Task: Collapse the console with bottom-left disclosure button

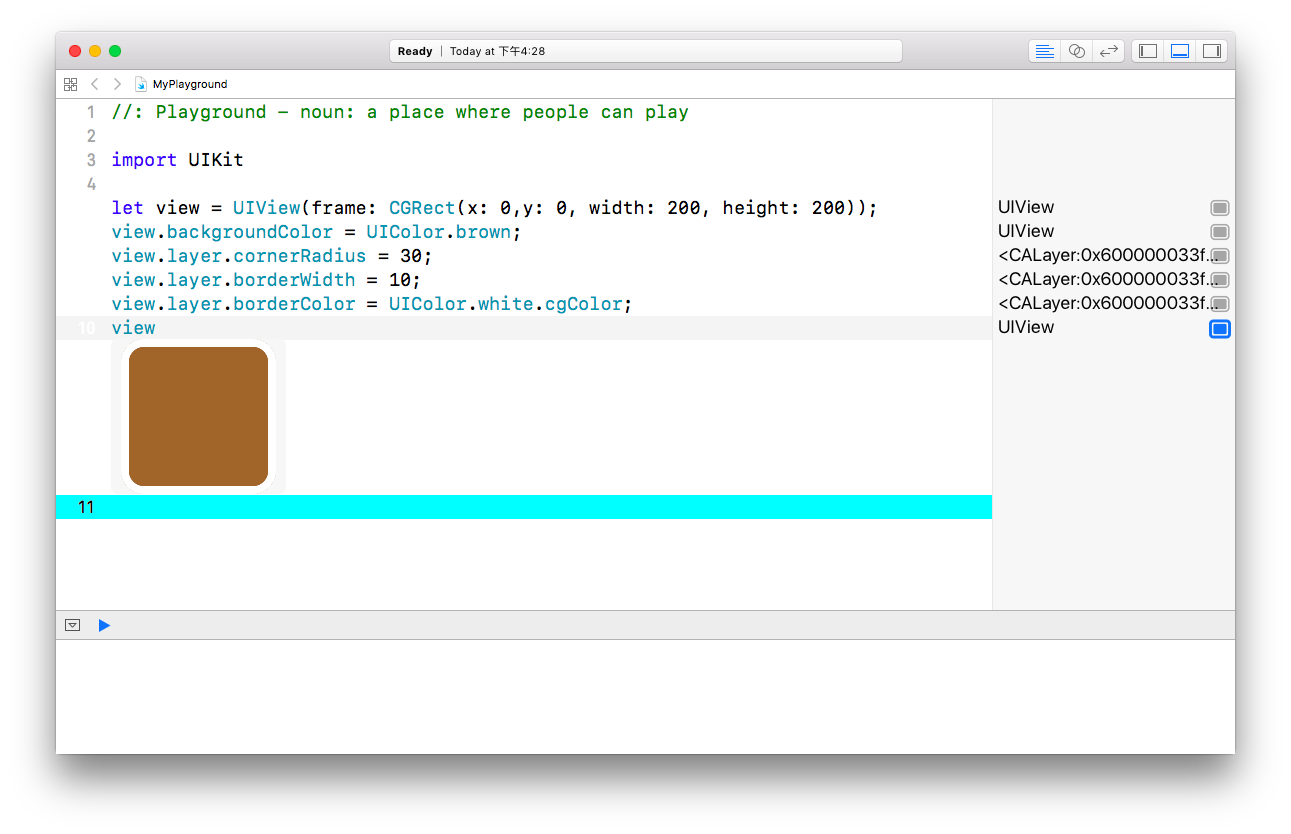Action: (x=72, y=625)
